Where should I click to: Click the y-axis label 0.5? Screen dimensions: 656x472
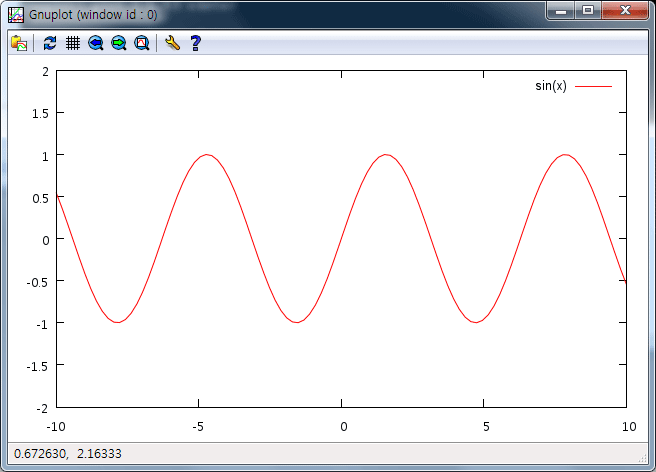tap(40, 198)
